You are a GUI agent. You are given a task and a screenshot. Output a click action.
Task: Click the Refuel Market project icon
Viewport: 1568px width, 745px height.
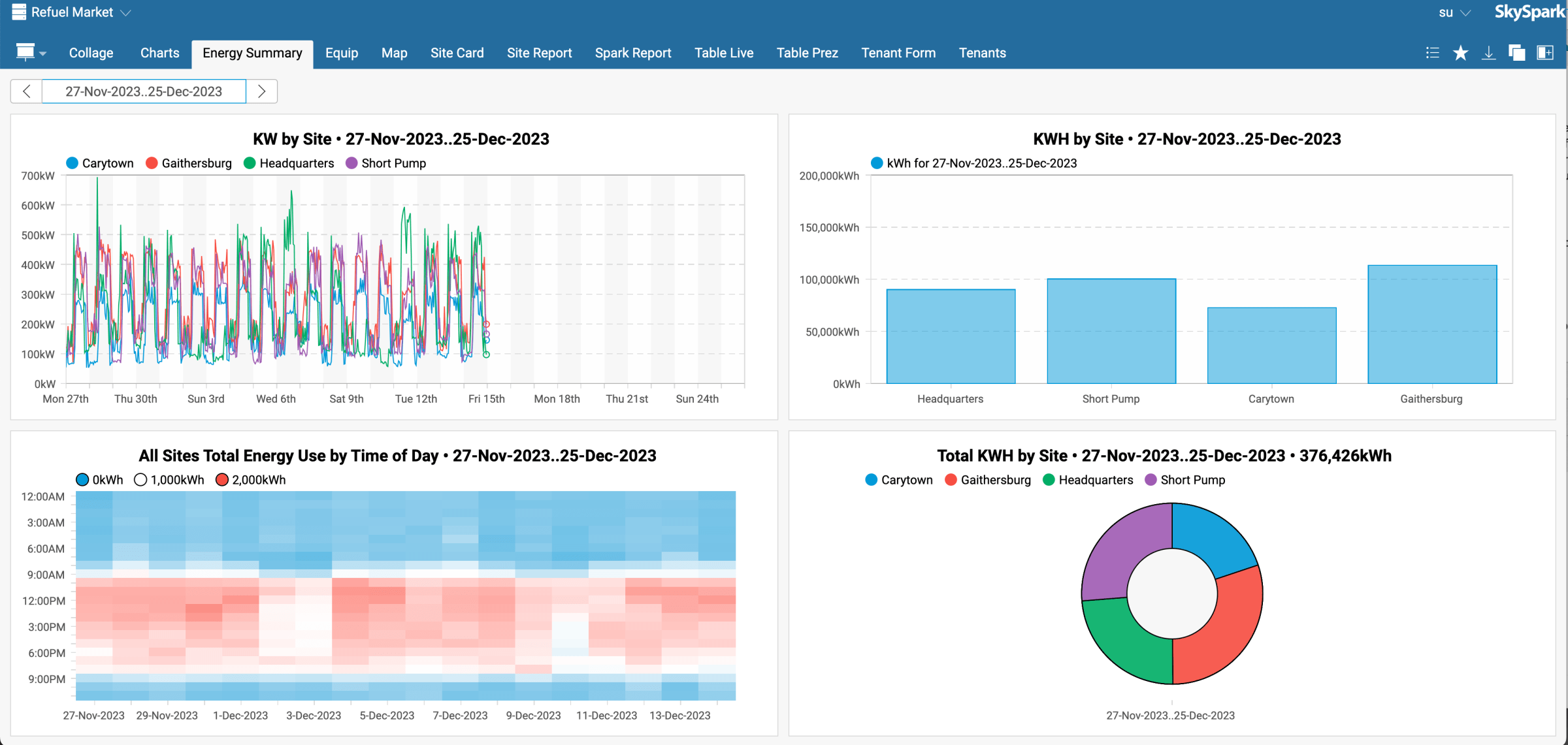[x=19, y=12]
